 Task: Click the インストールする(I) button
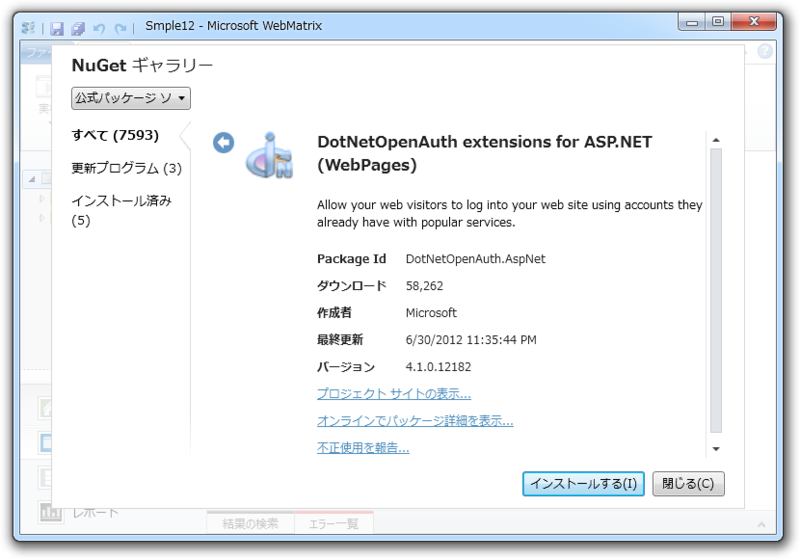583,483
